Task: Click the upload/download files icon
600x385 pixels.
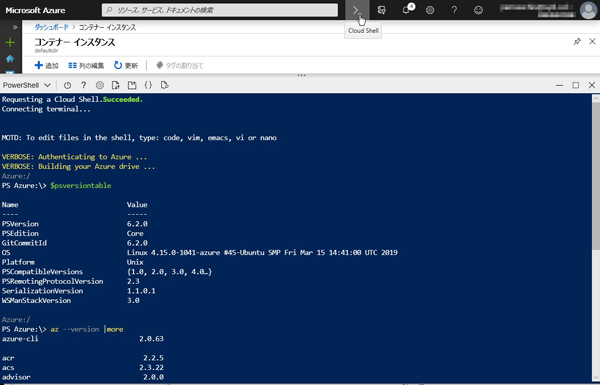Action: tap(116, 85)
